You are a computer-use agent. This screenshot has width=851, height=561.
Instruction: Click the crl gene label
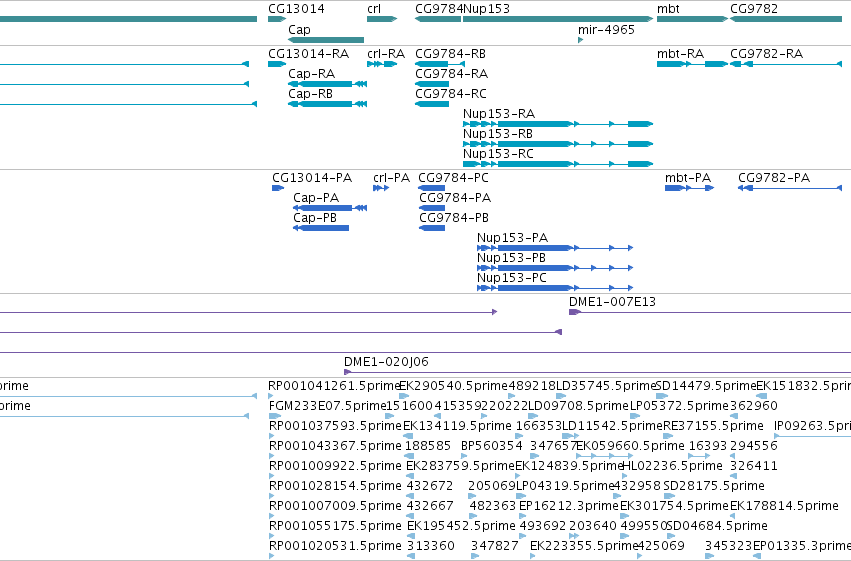374,9
